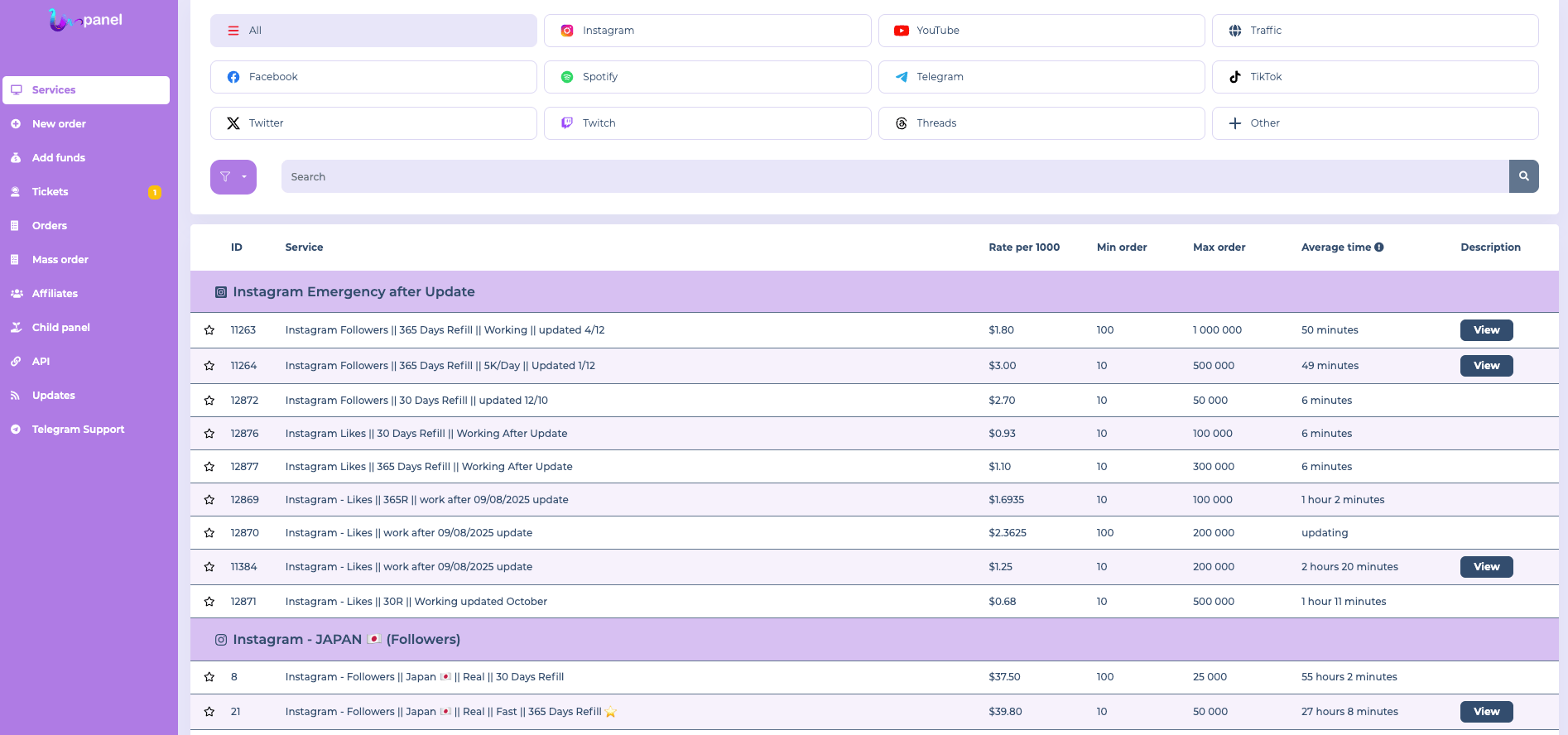
Task: Collapse Instagram Emergency after Update section
Action: point(354,292)
